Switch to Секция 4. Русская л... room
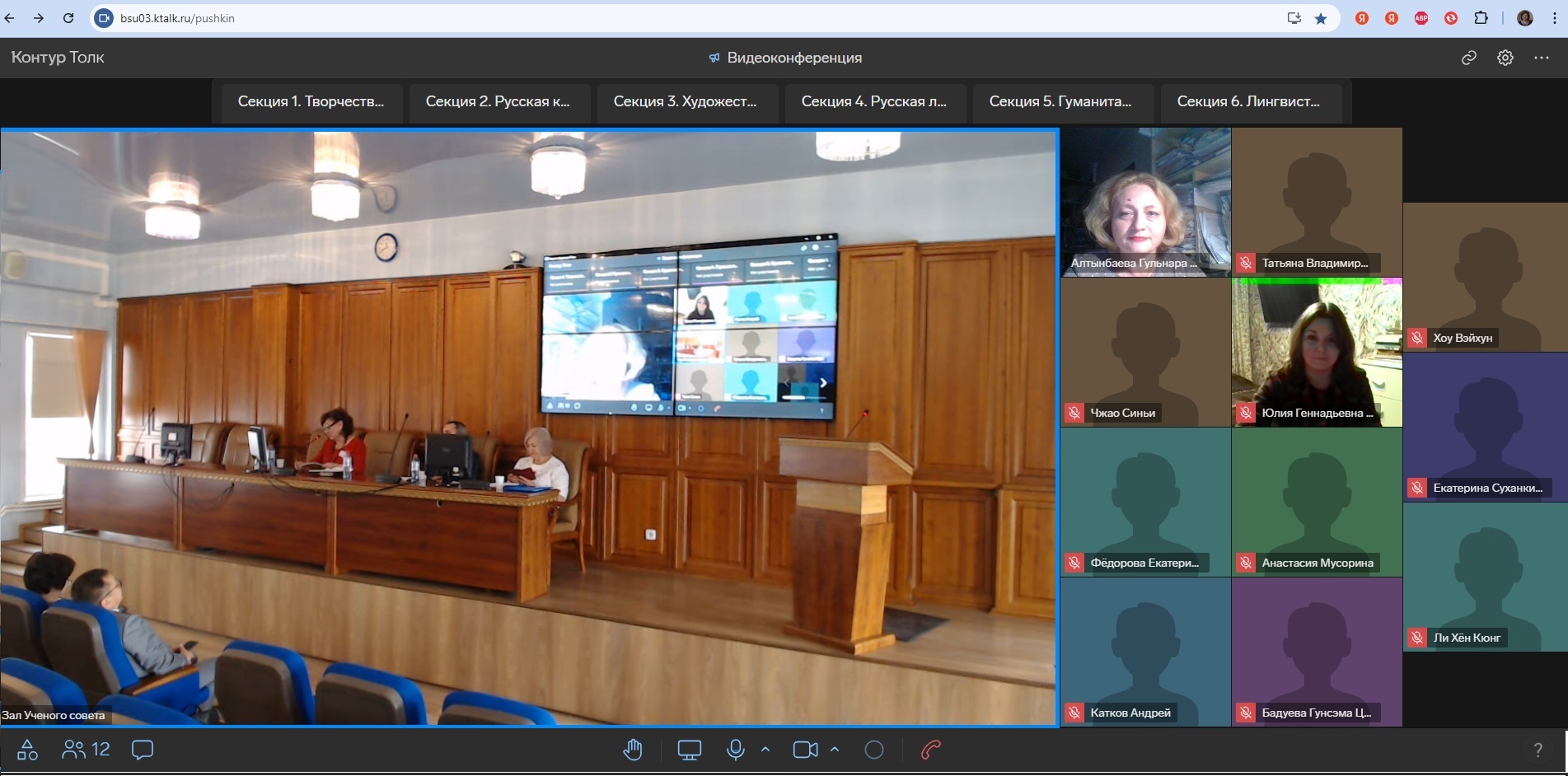This screenshot has height=776, width=1568. [x=874, y=101]
